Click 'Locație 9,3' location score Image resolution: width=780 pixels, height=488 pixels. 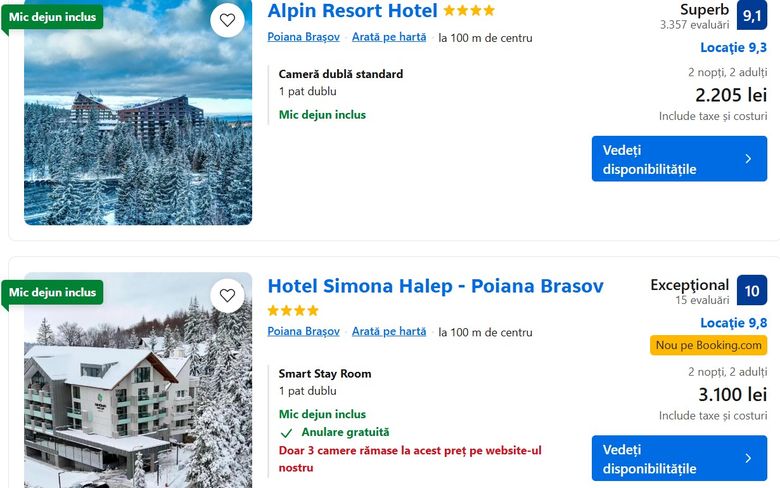[733, 47]
